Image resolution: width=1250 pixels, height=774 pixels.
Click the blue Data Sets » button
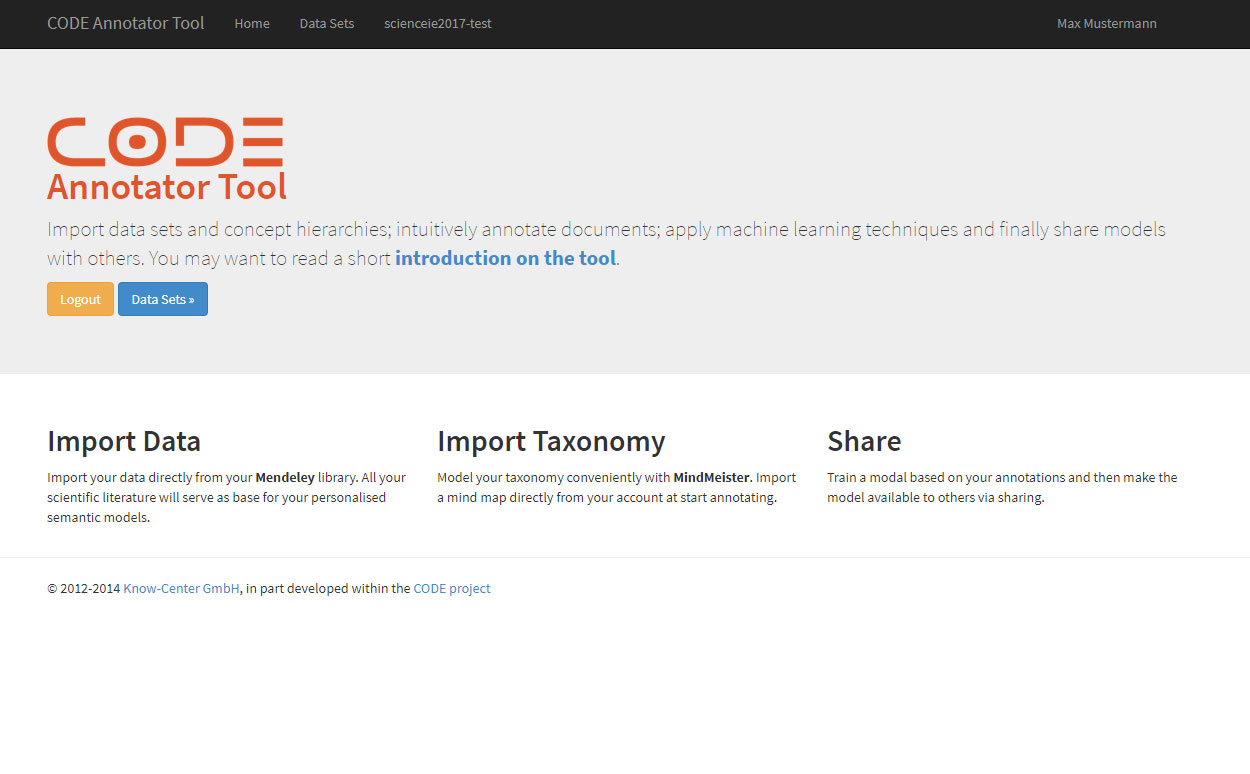(163, 299)
